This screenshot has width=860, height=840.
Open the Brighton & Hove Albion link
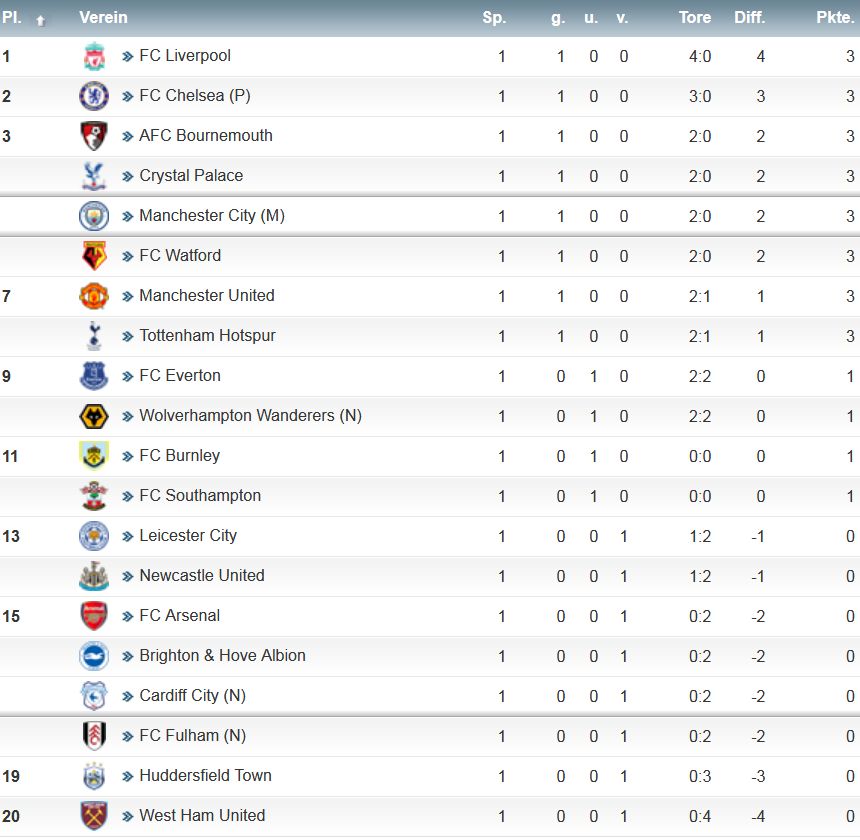[x=223, y=655]
